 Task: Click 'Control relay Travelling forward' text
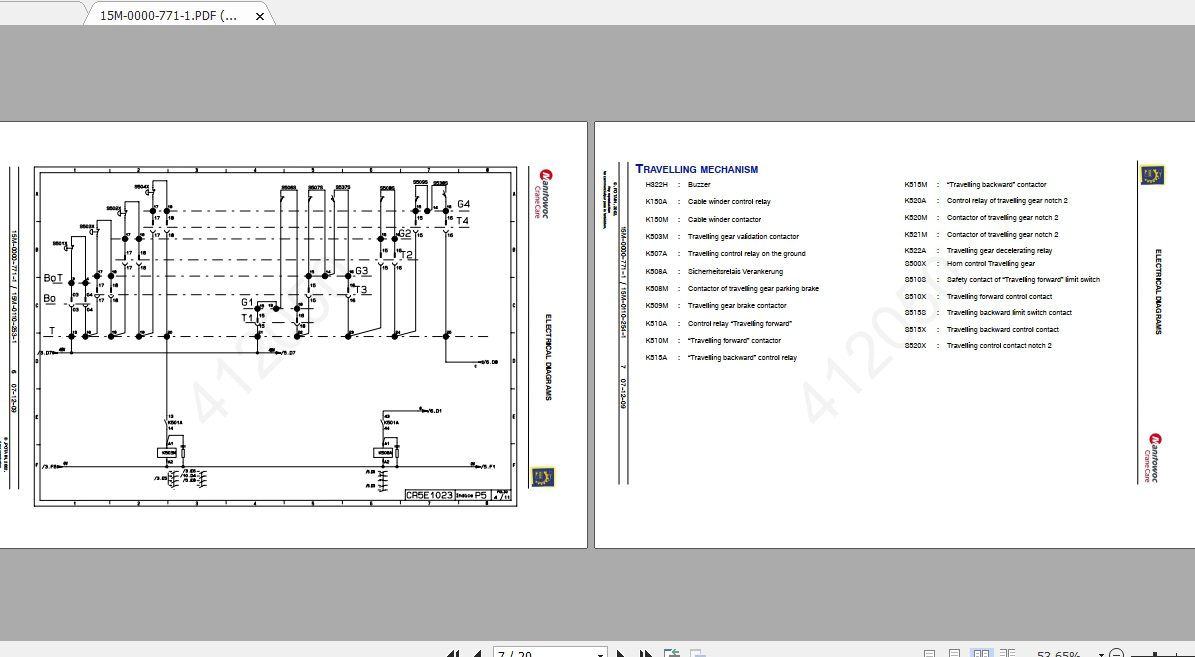tap(739, 324)
